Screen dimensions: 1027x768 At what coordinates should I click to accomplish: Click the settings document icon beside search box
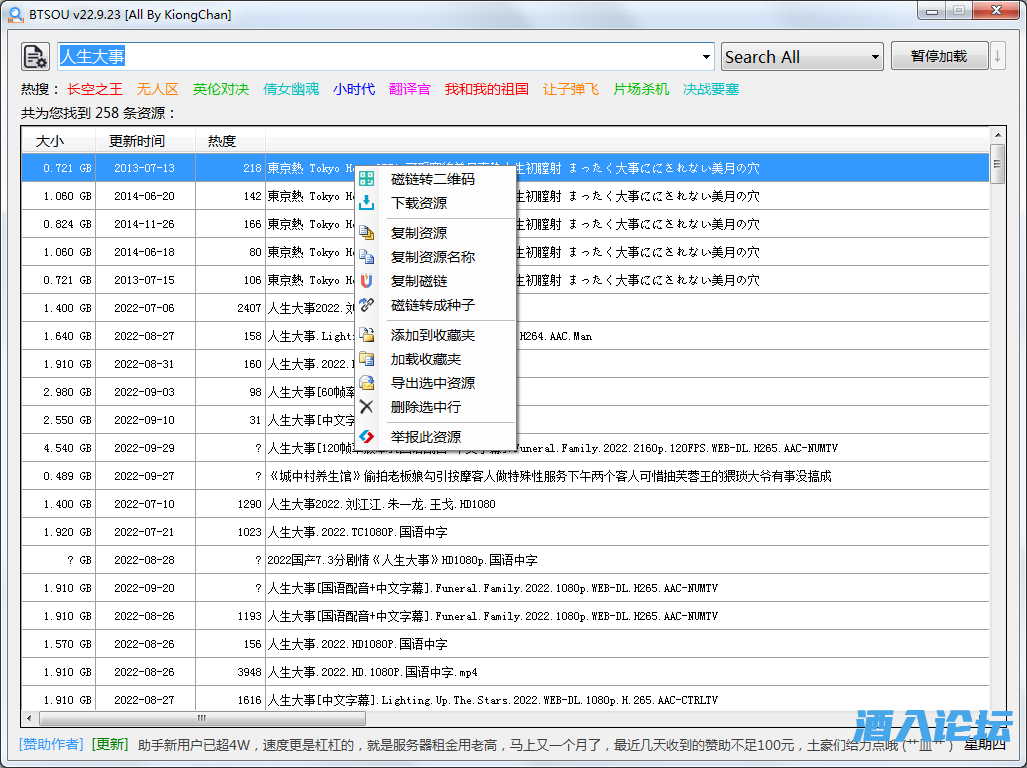tap(35, 56)
